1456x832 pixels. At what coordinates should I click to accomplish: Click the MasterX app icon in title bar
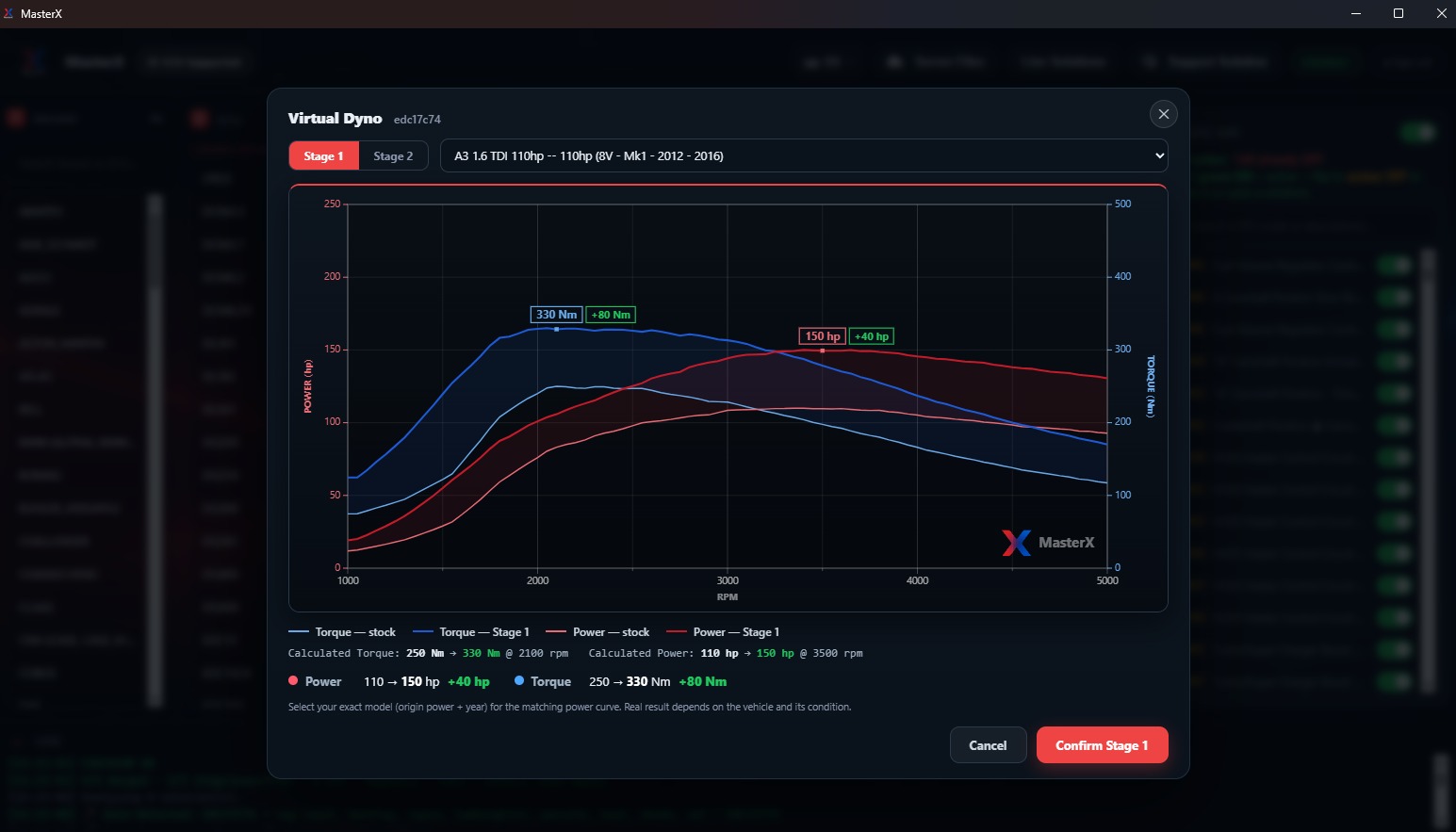pyautogui.click(x=9, y=13)
